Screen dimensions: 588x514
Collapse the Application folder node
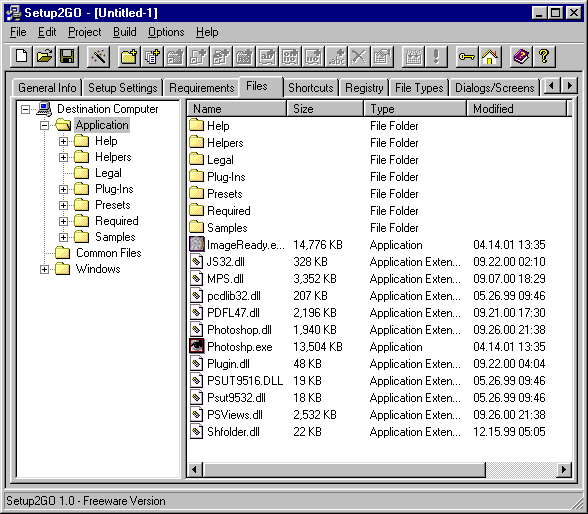coord(44,125)
